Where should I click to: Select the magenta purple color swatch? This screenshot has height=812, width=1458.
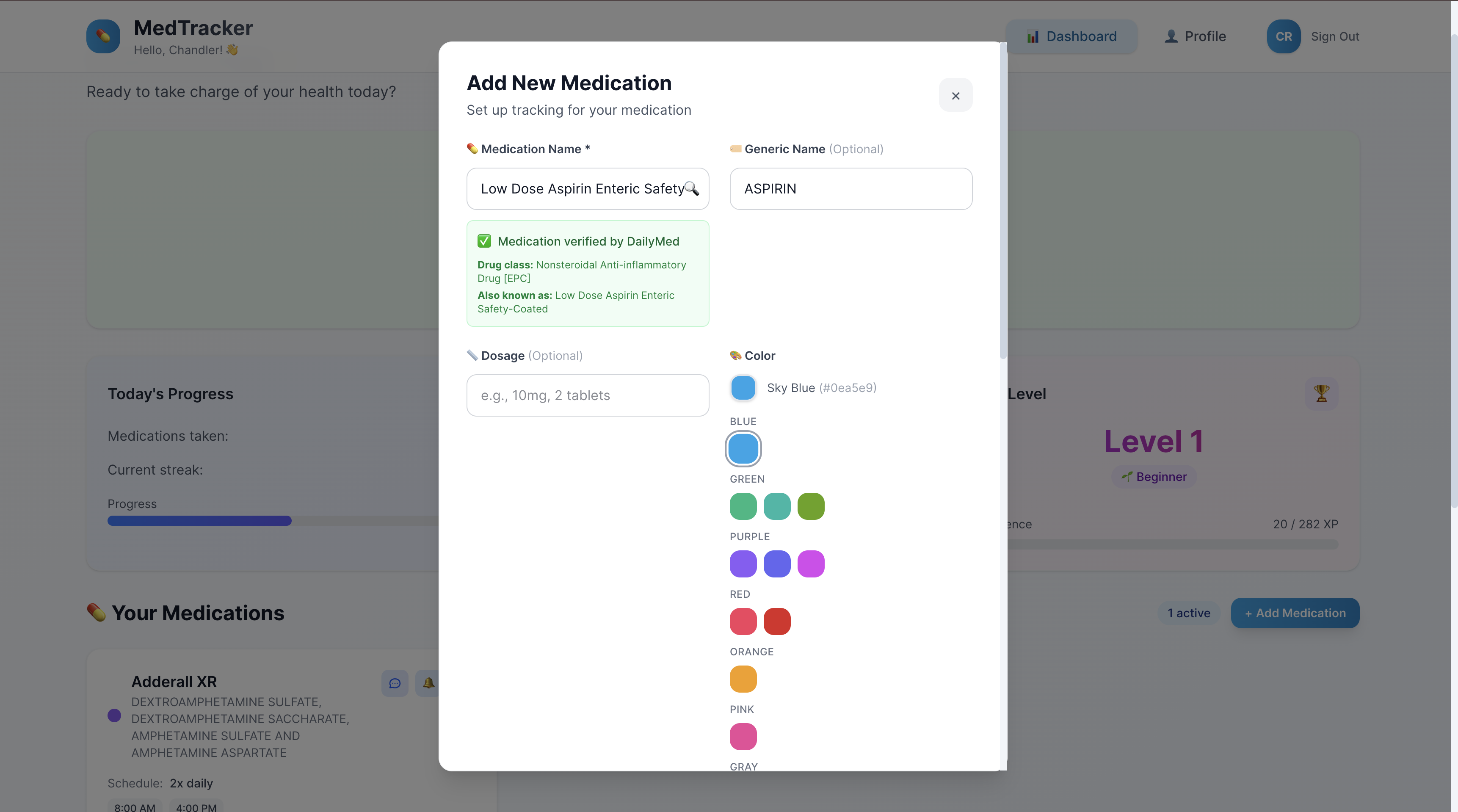point(811,564)
